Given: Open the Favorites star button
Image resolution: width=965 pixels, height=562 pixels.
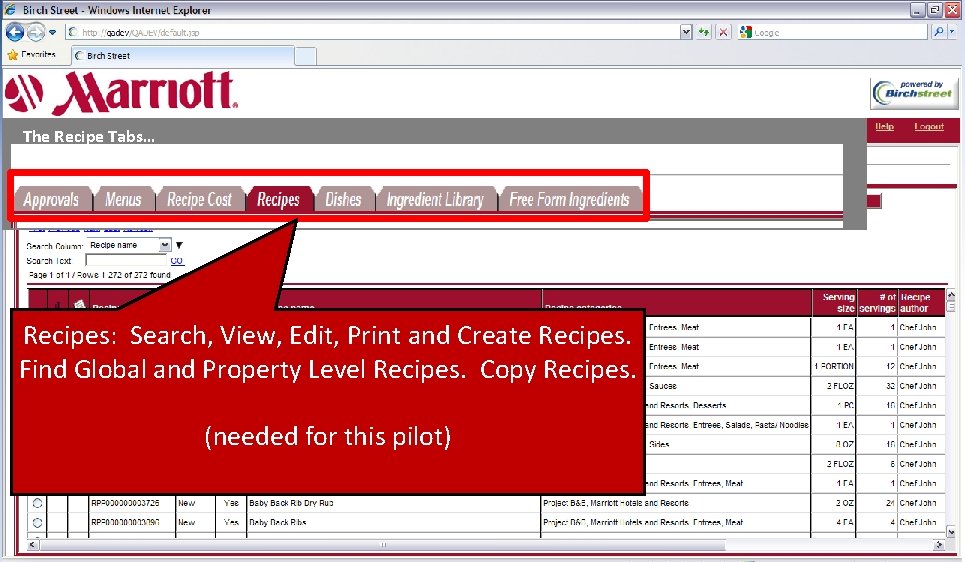Looking at the screenshot, I should (x=31, y=55).
